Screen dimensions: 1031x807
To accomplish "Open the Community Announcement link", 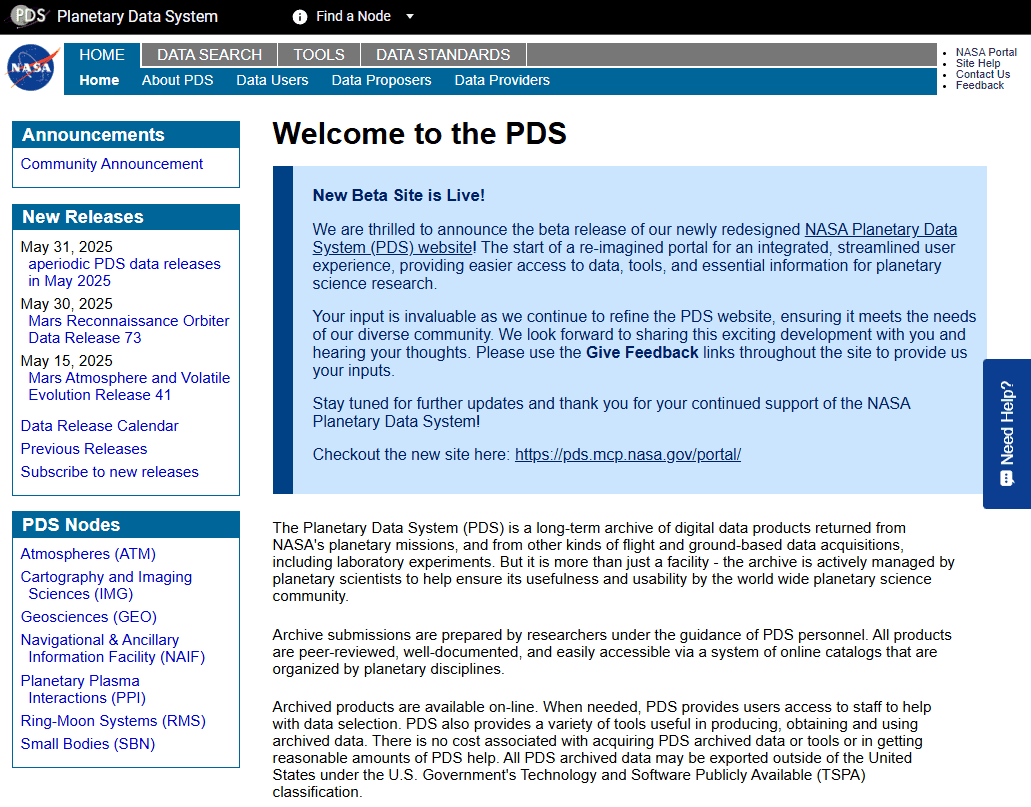I will pos(112,164).
